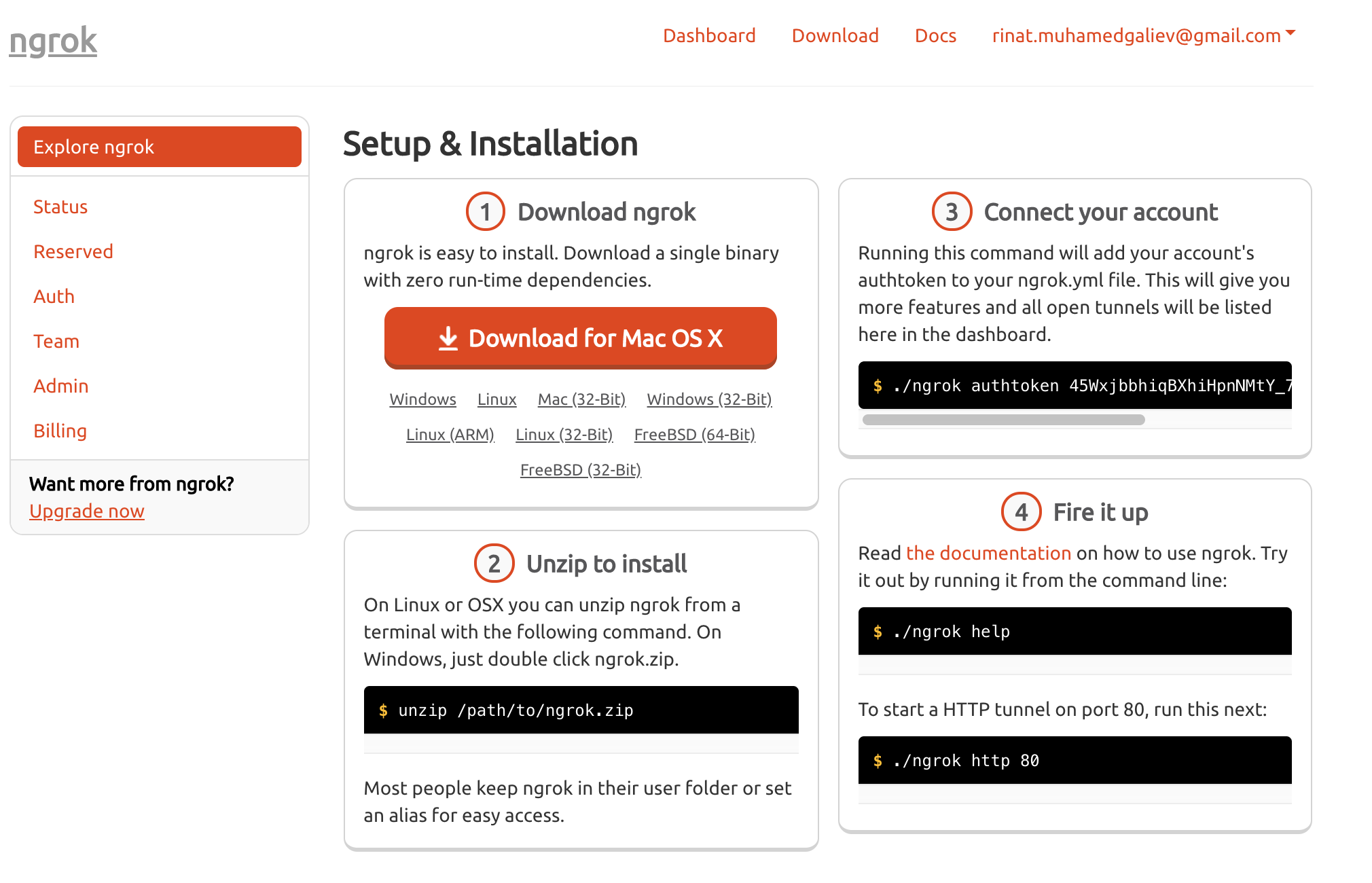Image resolution: width=1372 pixels, height=883 pixels.
Task: Open the documentation link
Action: [988, 553]
